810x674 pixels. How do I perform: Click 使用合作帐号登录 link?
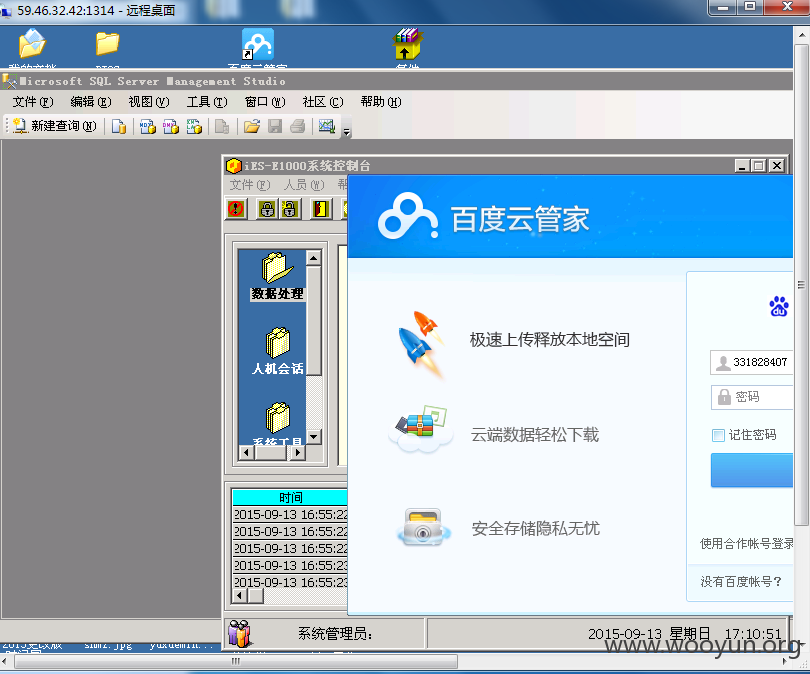pyautogui.click(x=746, y=543)
